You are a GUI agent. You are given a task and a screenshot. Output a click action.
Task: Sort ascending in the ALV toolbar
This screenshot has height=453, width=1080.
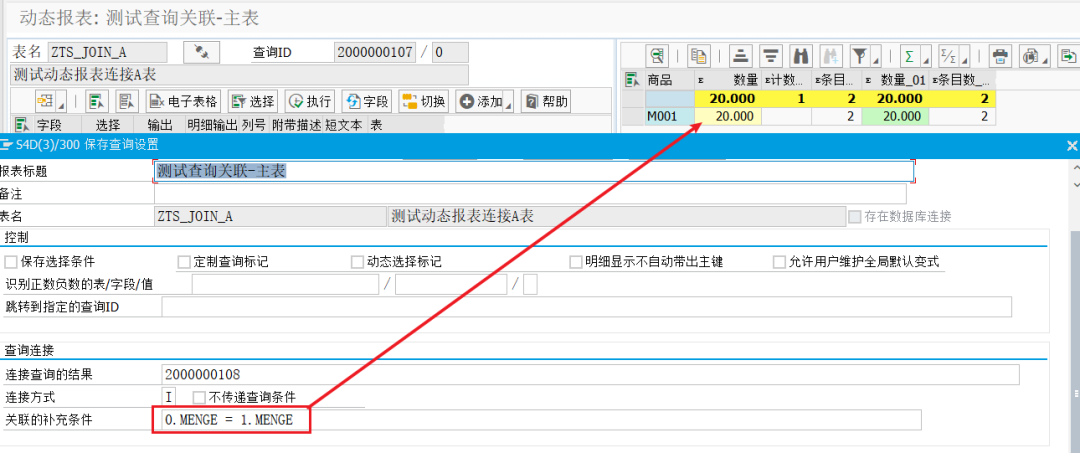click(x=740, y=55)
